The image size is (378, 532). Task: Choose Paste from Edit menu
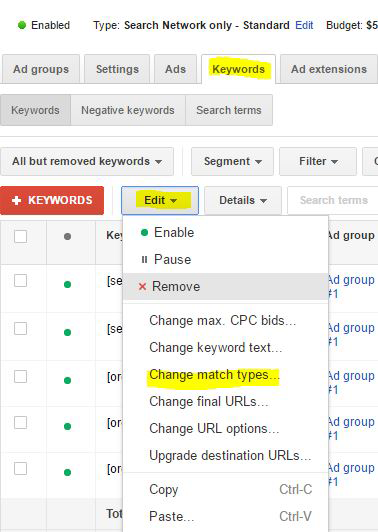click(226, 517)
